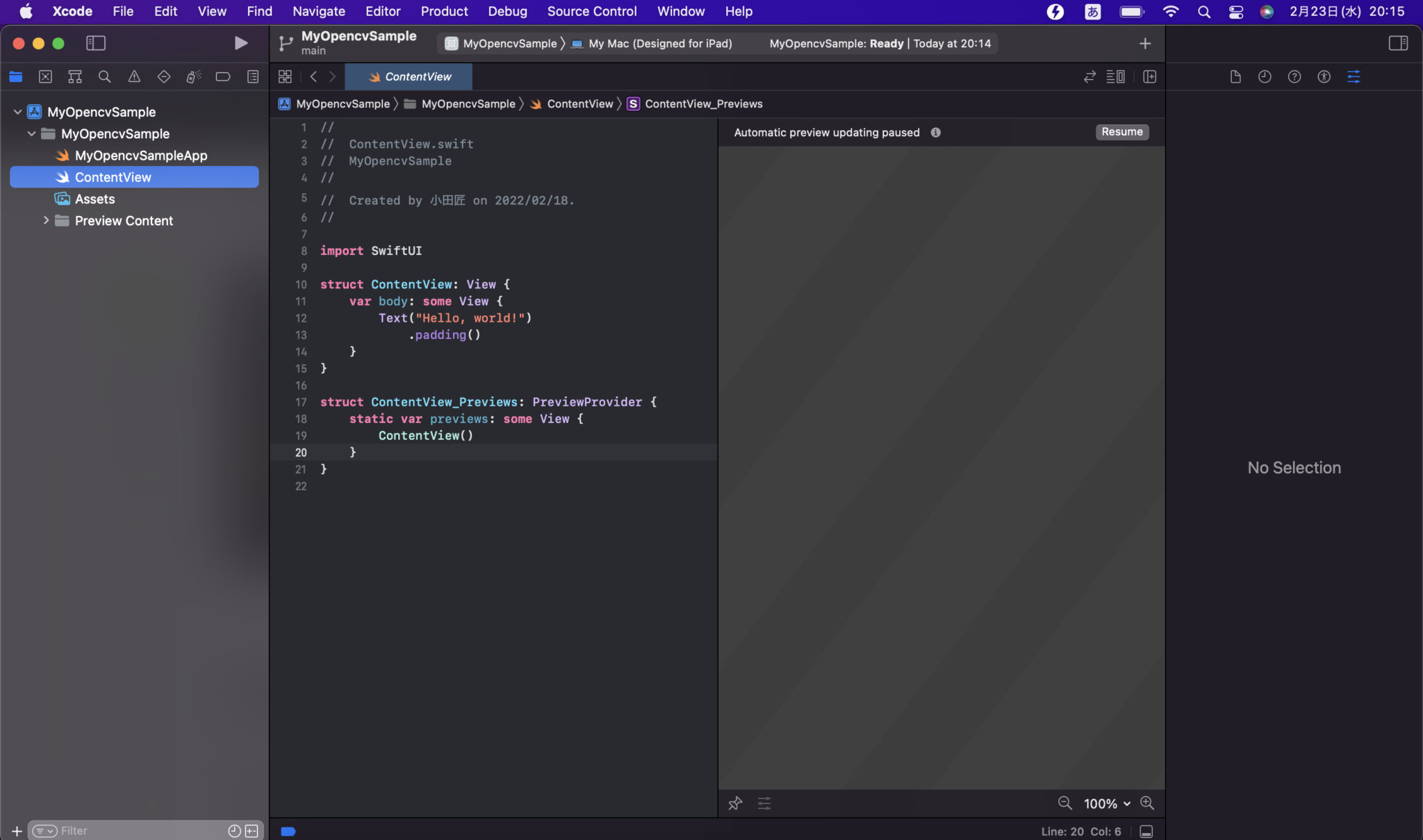Open the Source Control menu
Image resolution: width=1423 pixels, height=840 pixels.
(x=591, y=11)
